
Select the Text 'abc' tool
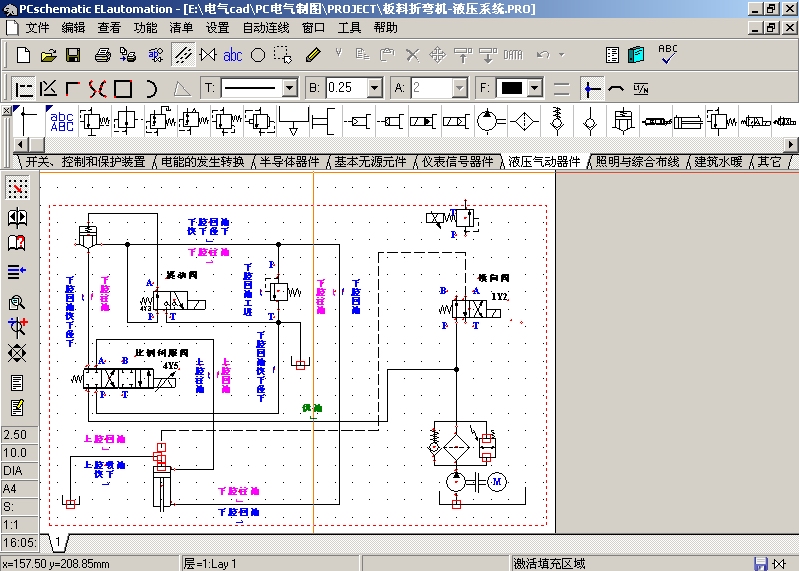[232, 55]
